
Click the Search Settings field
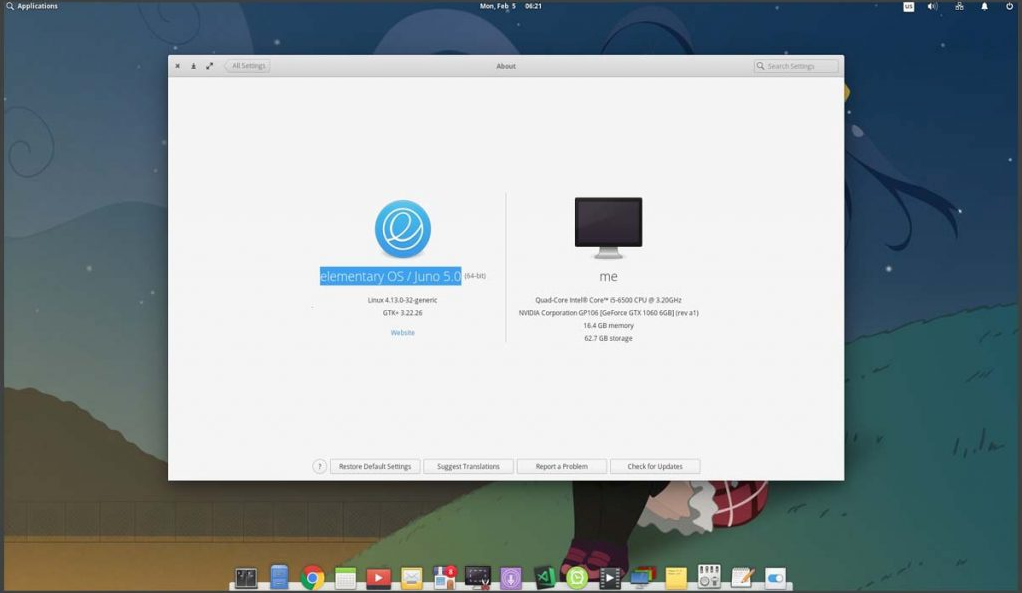point(796,66)
